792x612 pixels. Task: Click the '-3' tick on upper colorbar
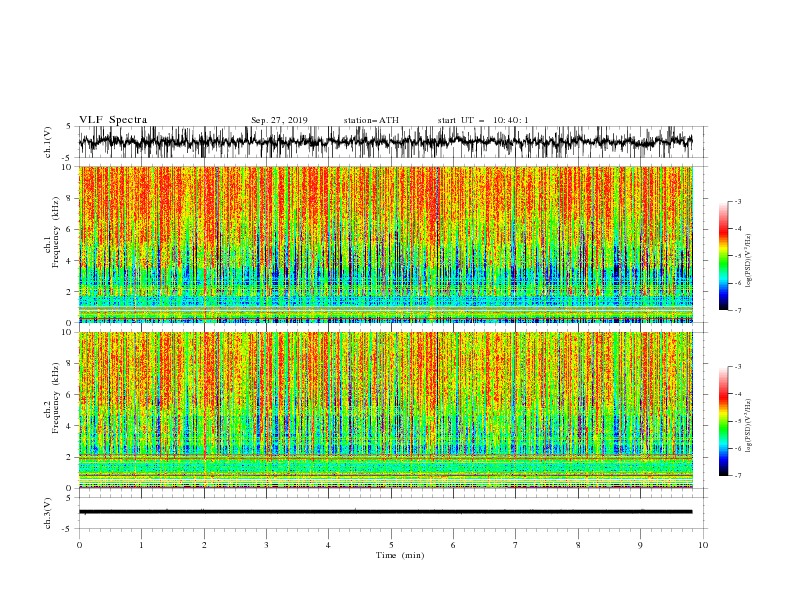[x=737, y=201]
